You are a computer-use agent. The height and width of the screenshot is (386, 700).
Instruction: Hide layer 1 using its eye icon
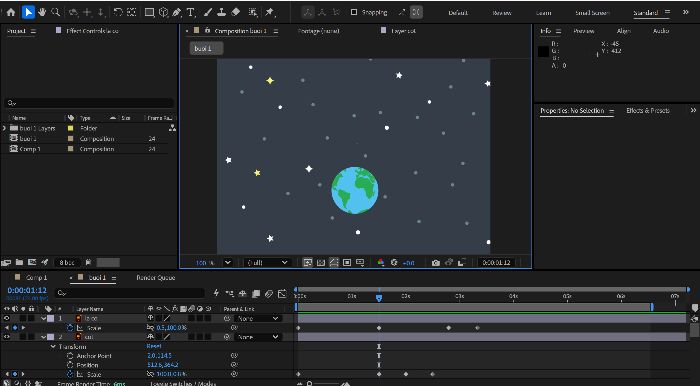tap(7, 318)
